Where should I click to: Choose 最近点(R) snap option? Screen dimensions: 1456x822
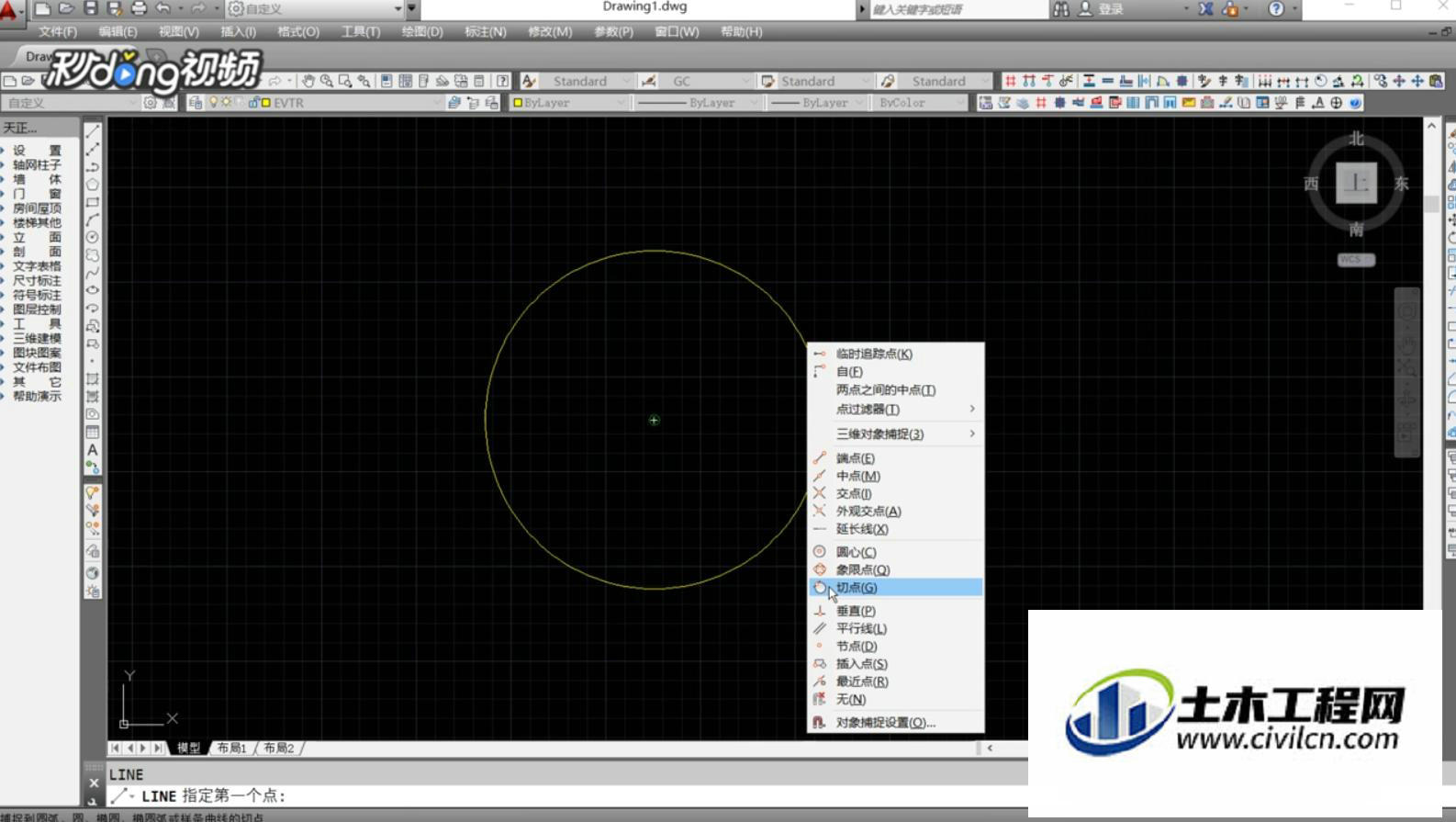(x=895, y=681)
